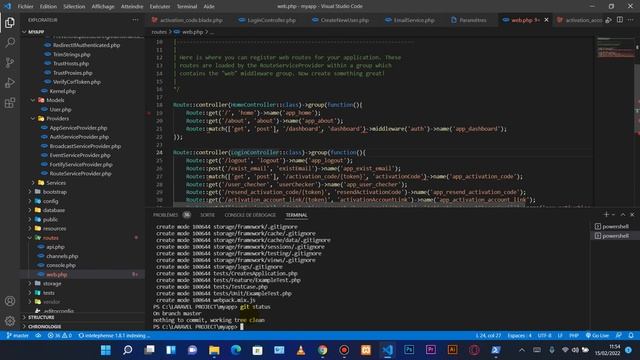Open the Accounts menu in the activity bar
This screenshot has width=640, height=360.
pyautogui.click(x=10, y=301)
